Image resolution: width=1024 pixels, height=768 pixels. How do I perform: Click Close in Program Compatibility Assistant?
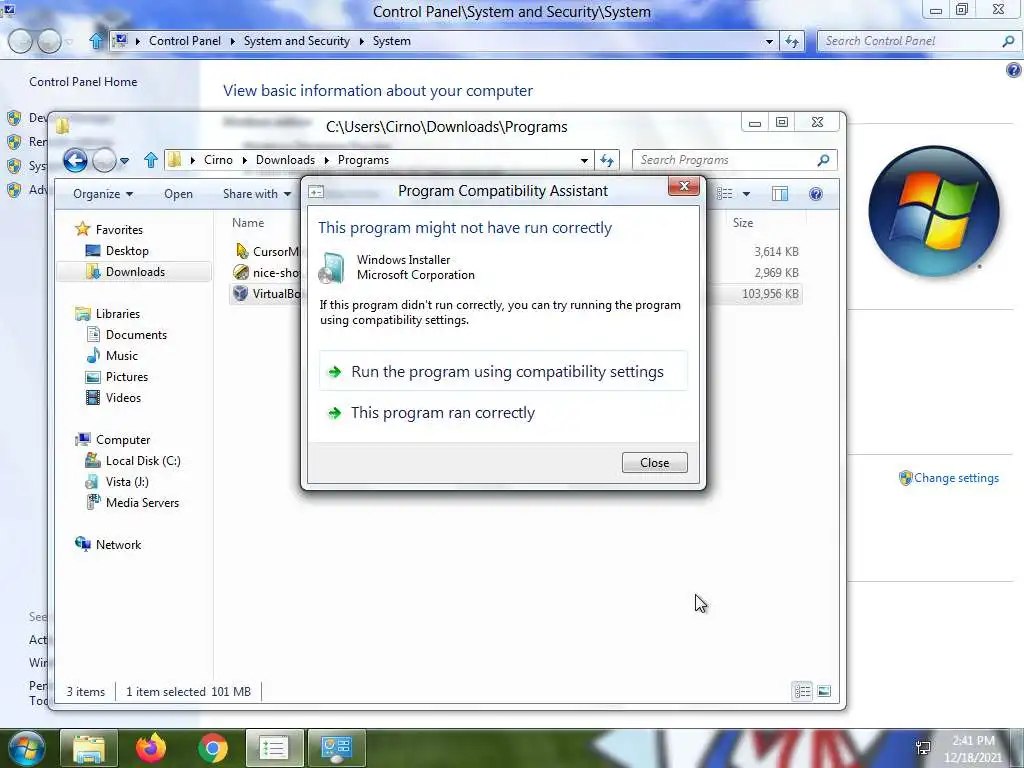click(x=654, y=462)
